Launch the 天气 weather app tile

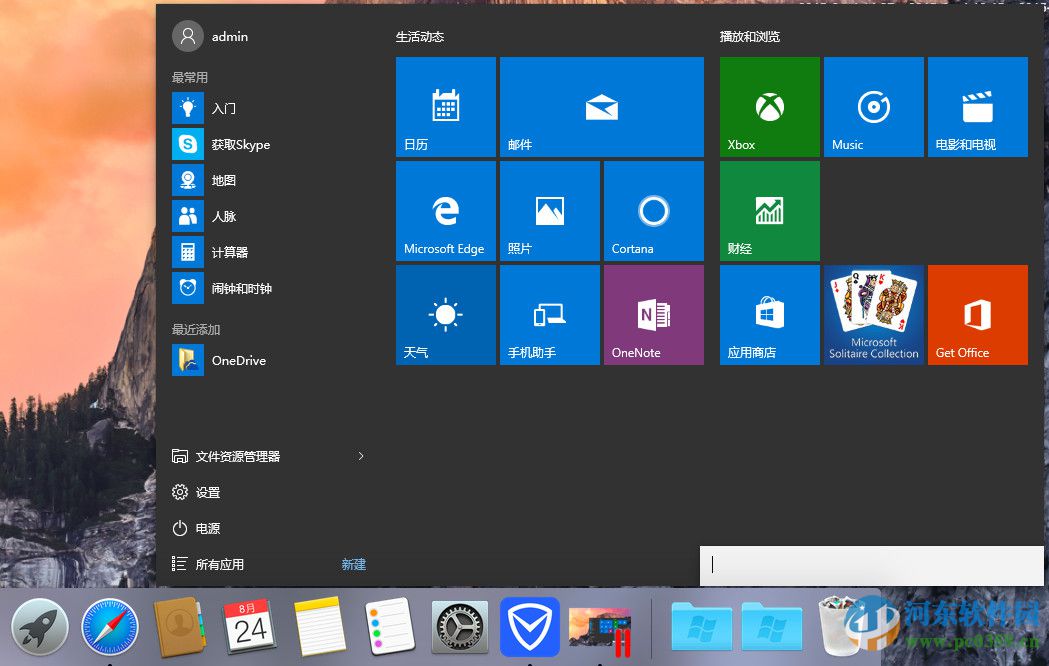[445, 314]
